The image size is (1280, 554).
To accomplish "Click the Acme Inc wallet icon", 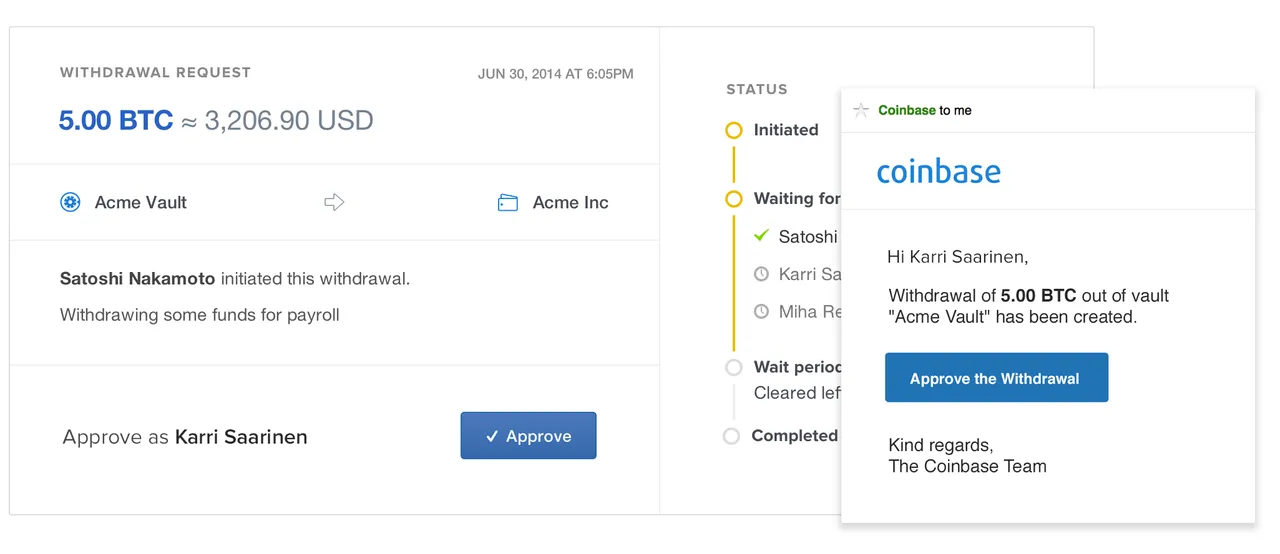I will pos(508,203).
